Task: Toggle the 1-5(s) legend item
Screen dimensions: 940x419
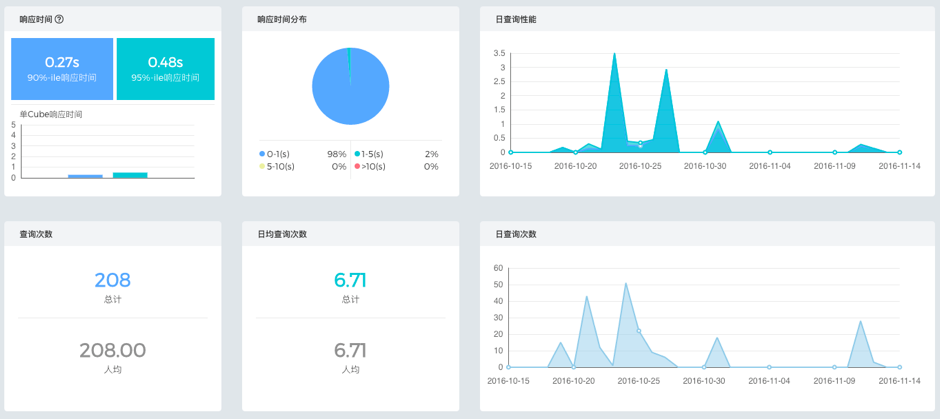Action: pyautogui.click(x=376, y=154)
